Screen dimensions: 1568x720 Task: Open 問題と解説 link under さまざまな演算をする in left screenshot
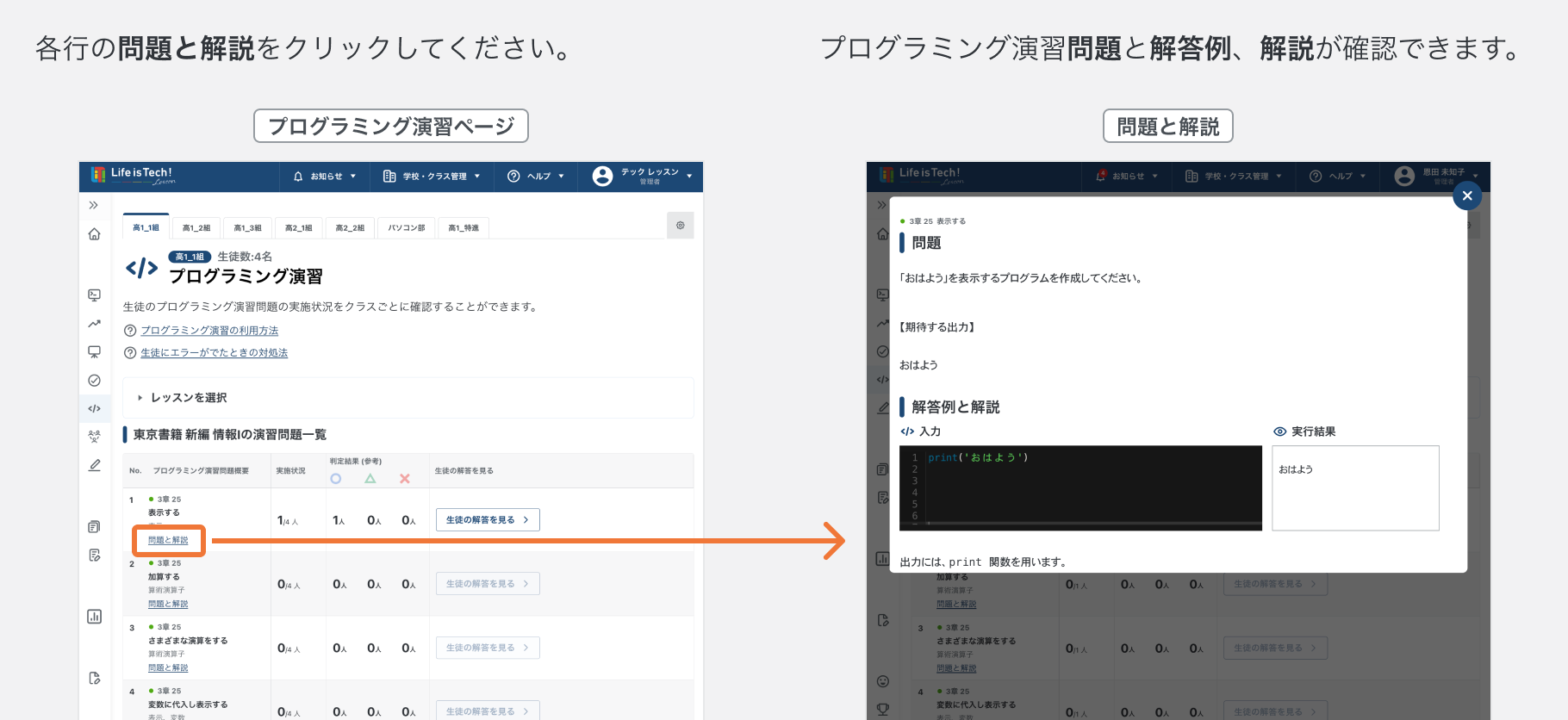click(x=168, y=667)
